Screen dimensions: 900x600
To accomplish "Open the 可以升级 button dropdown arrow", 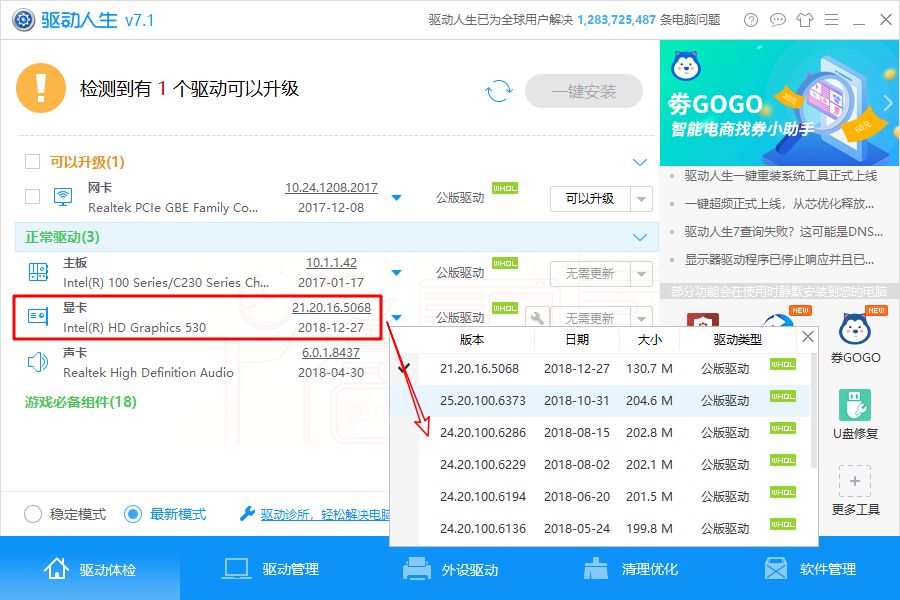I will point(641,199).
